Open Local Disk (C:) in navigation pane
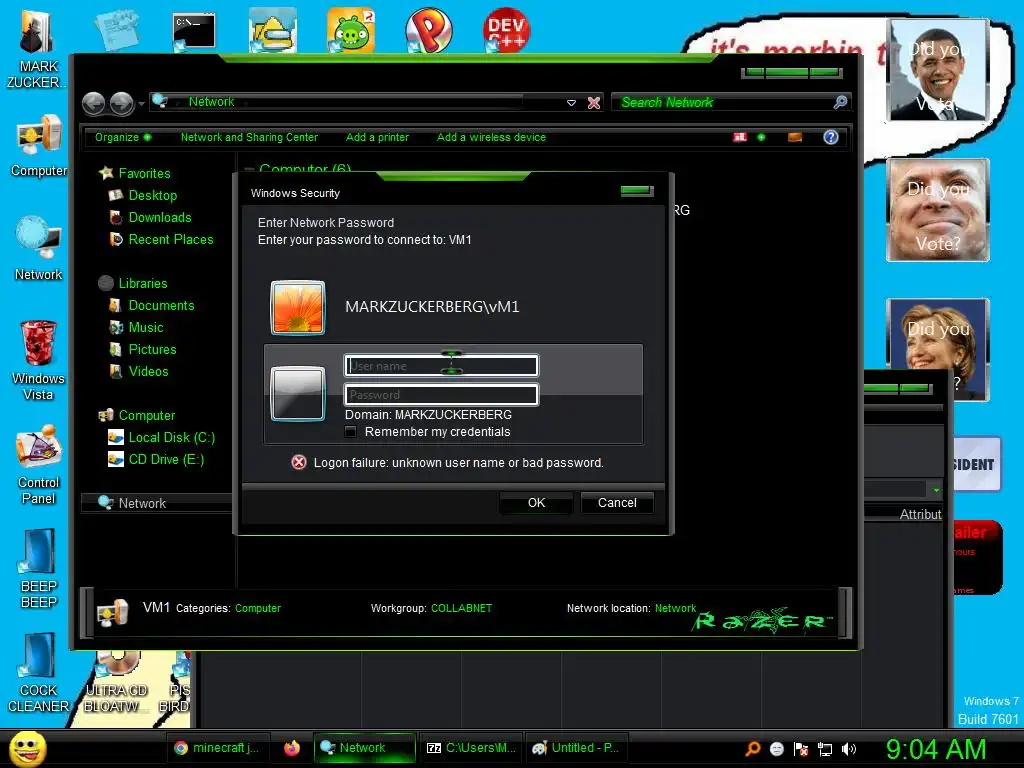This screenshot has width=1024, height=768. tap(171, 438)
